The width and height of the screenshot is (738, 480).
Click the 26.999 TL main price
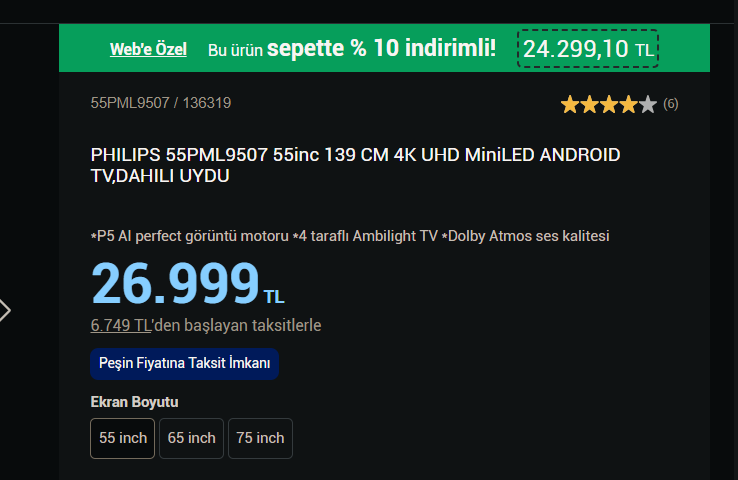pyautogui.click(x=188, y=284)
